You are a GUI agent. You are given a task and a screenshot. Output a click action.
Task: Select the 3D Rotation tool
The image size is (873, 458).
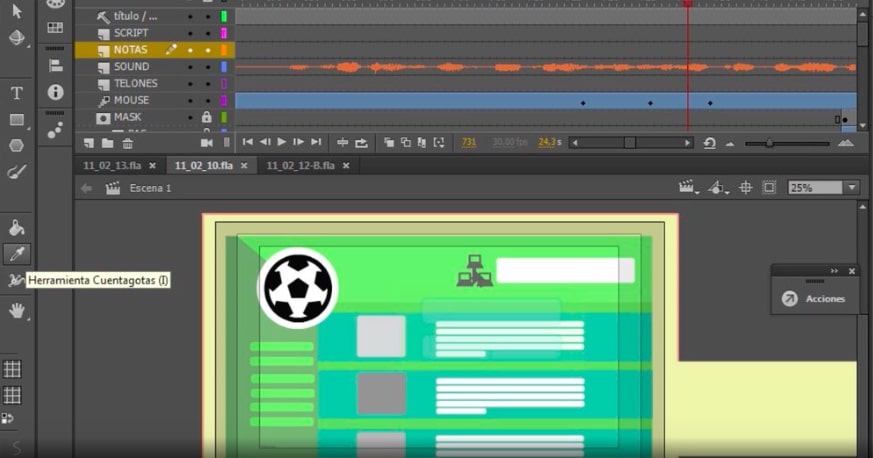tap(17, 37)
